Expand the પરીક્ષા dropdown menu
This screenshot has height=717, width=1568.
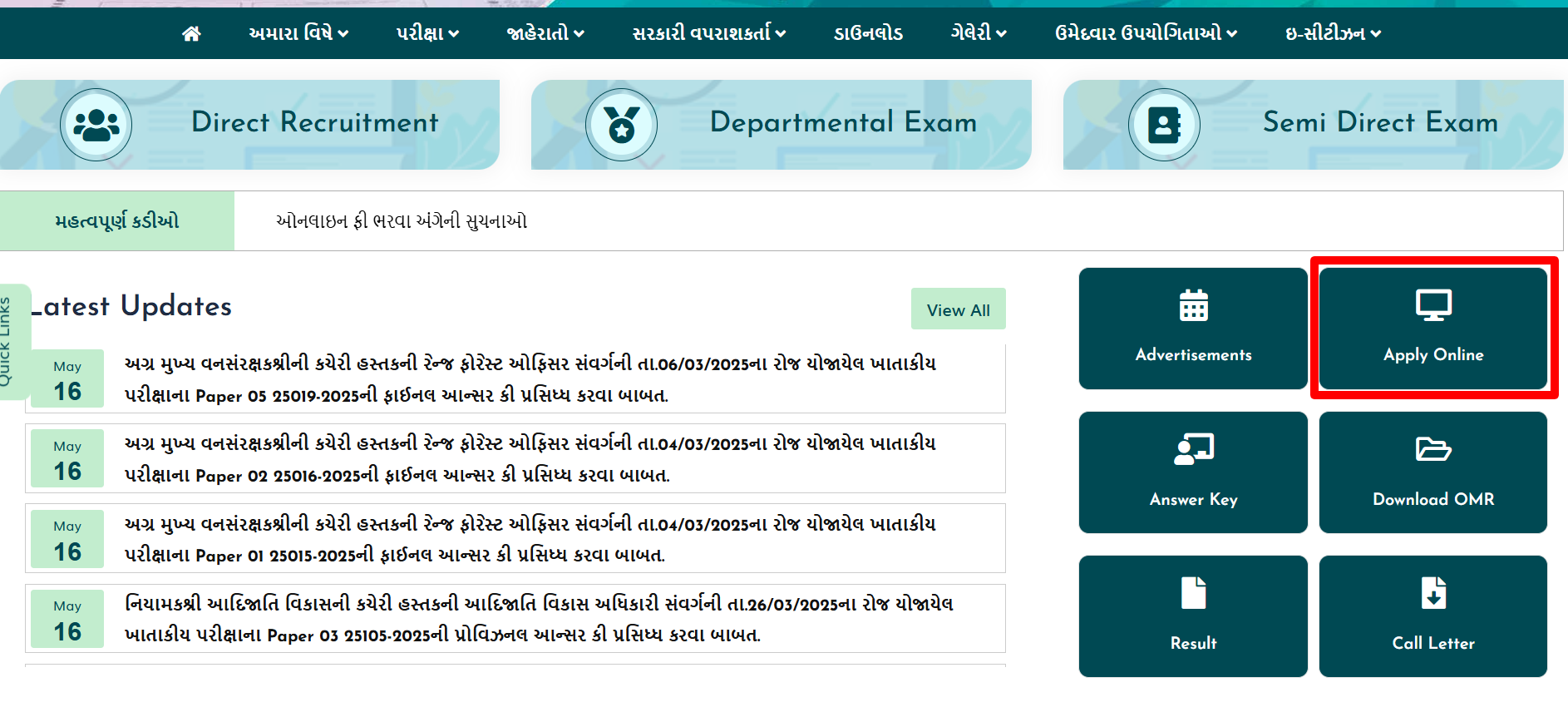point(427,33)
